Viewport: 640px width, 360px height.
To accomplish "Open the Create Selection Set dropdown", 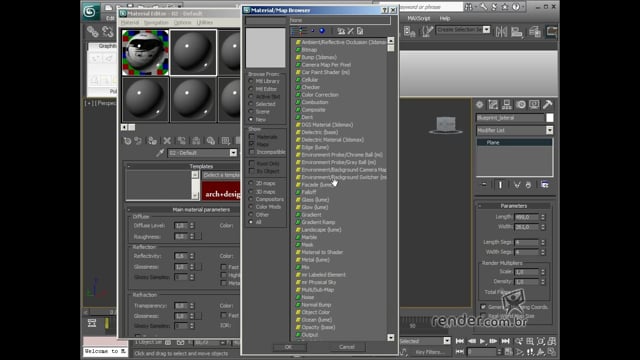I will click(x=486, y=30).
